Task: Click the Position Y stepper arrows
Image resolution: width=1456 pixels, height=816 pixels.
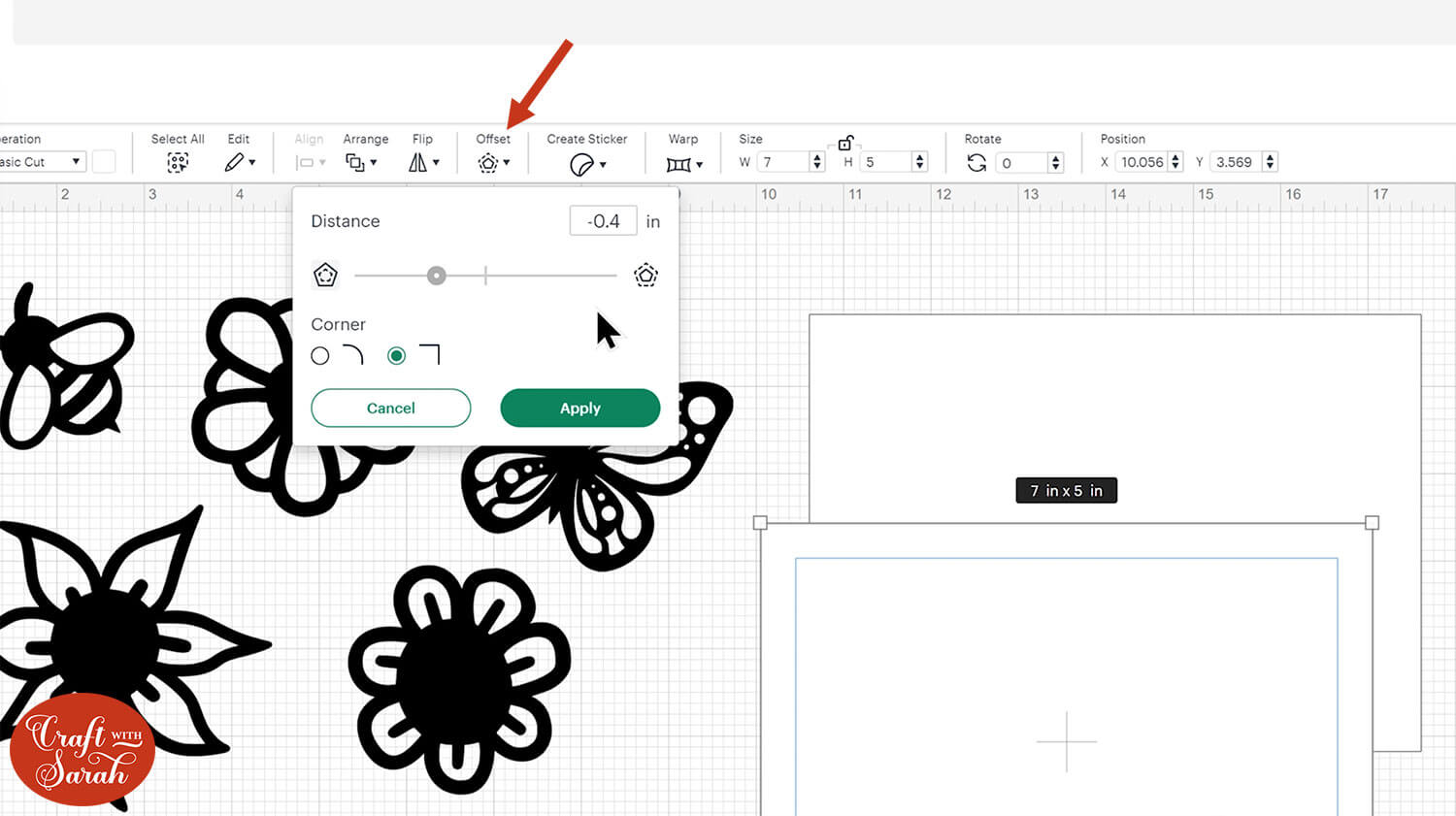Action: [x=1270, y=162]
